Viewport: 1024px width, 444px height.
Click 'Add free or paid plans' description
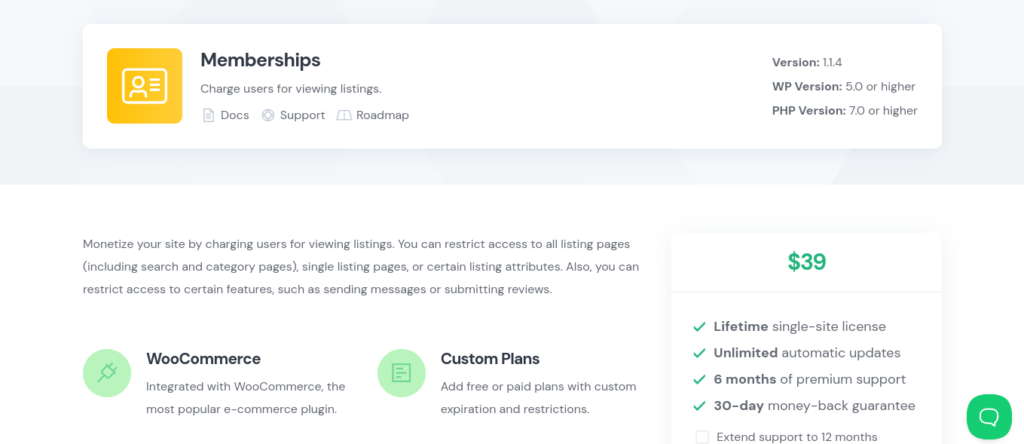pyautogui.click(x=538, y=398)
